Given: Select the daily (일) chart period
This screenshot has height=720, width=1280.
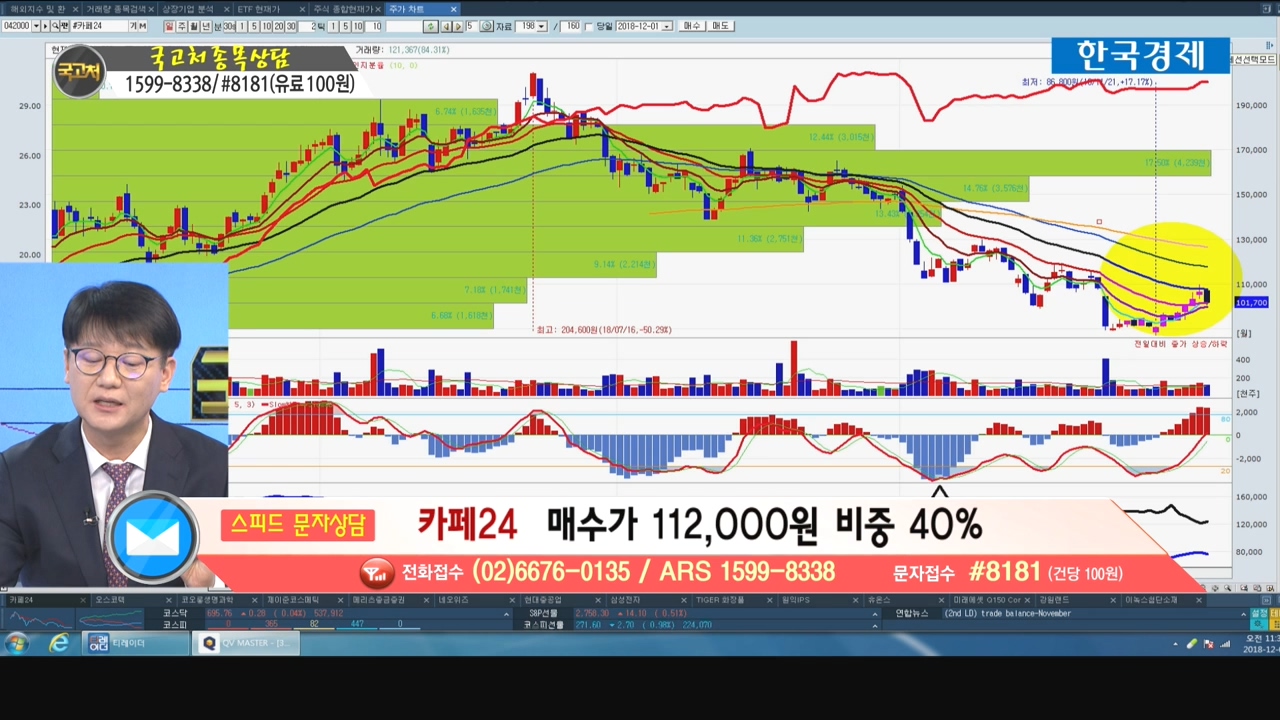Looking at the screenshot, I should [x=170, y=26].
